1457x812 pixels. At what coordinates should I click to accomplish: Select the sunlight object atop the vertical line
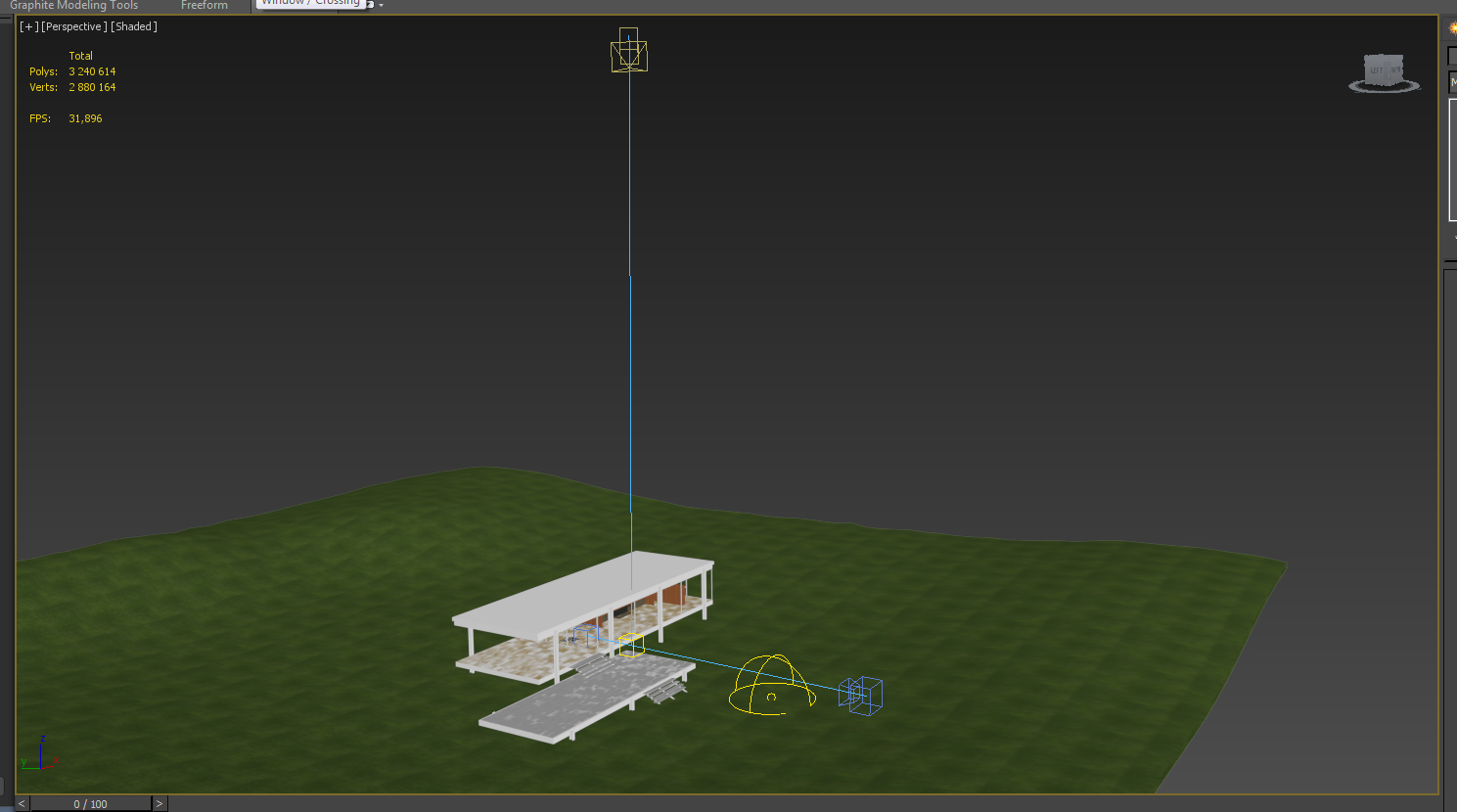629,50
